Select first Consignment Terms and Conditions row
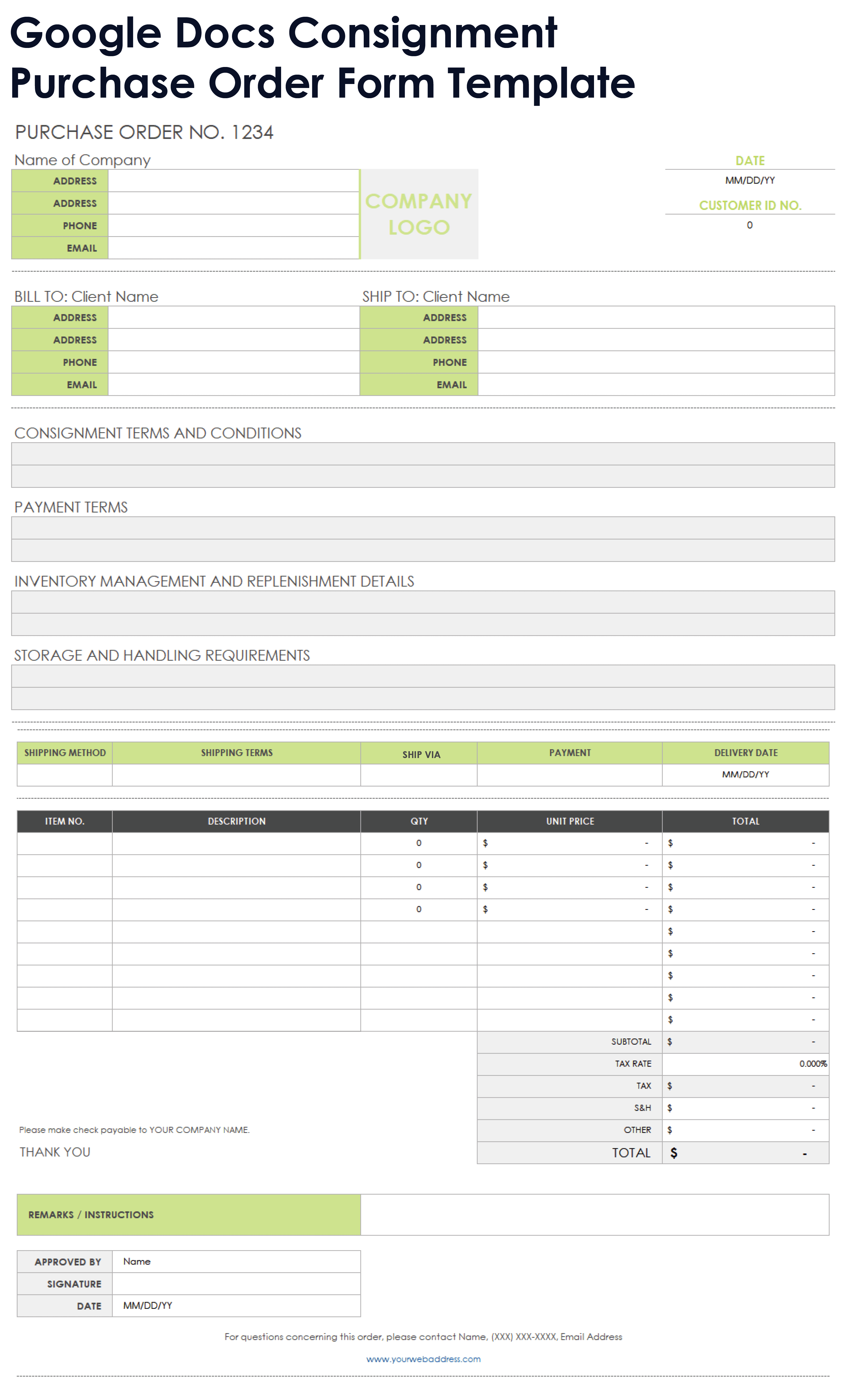The height and width of the screenshot is (1400, 847). coord(423,454)
